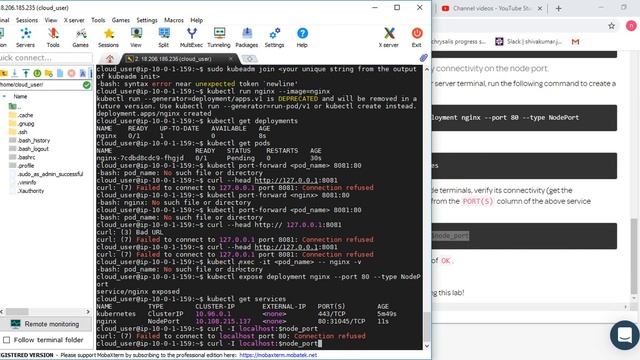Confirm path with green check icon

pos(87,85)
